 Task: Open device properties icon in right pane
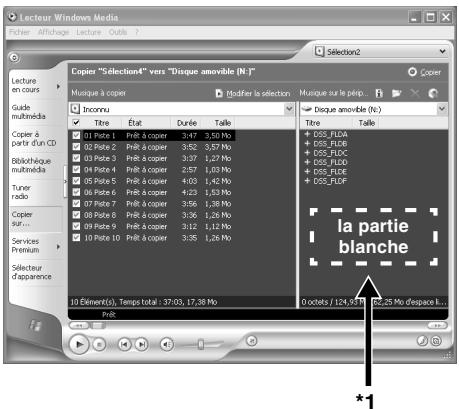pos(379,93)
